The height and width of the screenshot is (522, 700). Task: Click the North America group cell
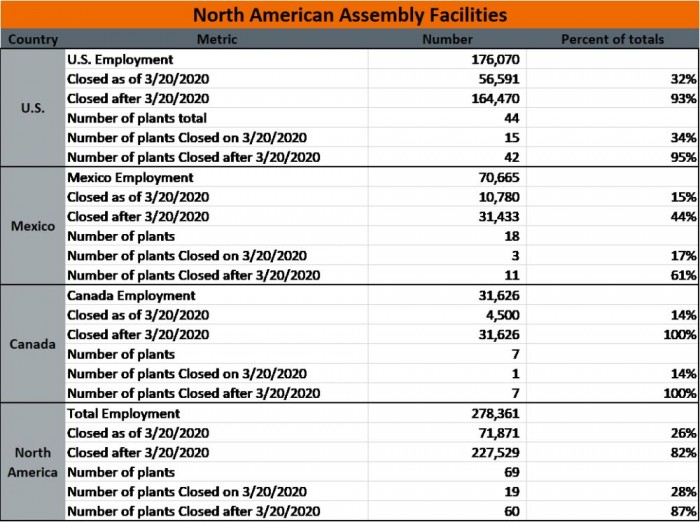[33, 462]
